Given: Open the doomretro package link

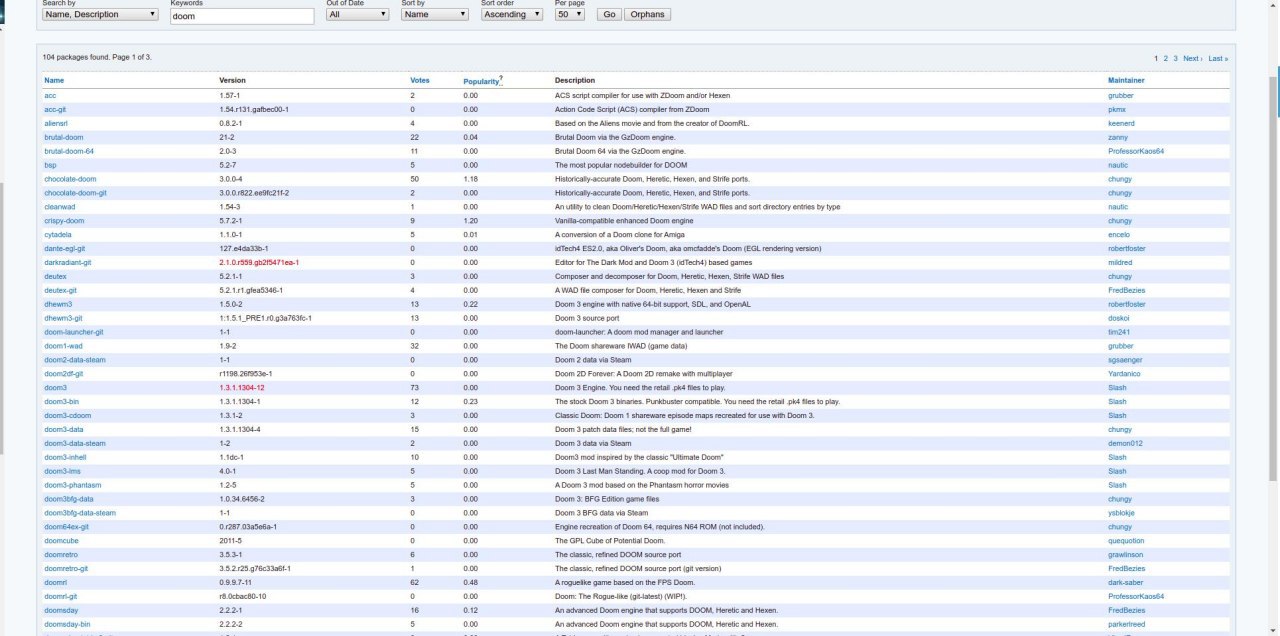Looking at the screenshot, I should pyautogui.click(x=61, y=555).
